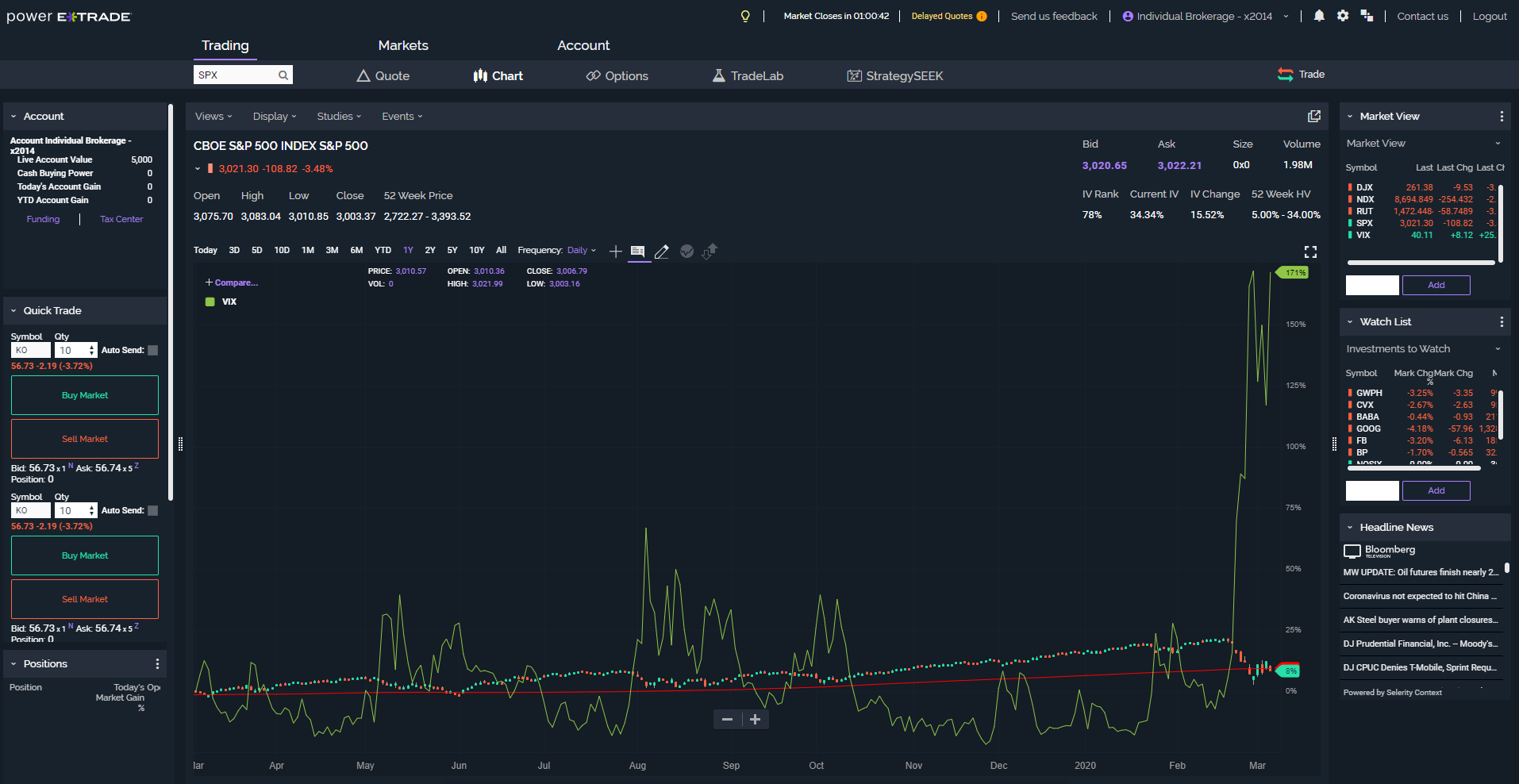The image size is (1519, 784).
Task: Select the 1Y chart range
Action: (x=408, y=251)
